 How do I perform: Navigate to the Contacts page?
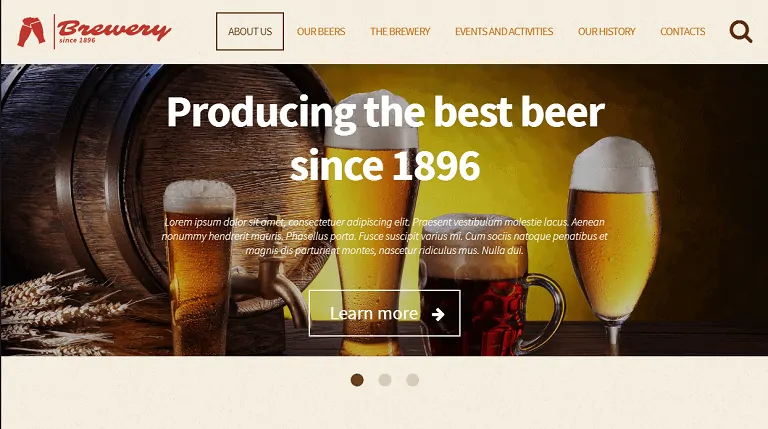pos(683,31)
